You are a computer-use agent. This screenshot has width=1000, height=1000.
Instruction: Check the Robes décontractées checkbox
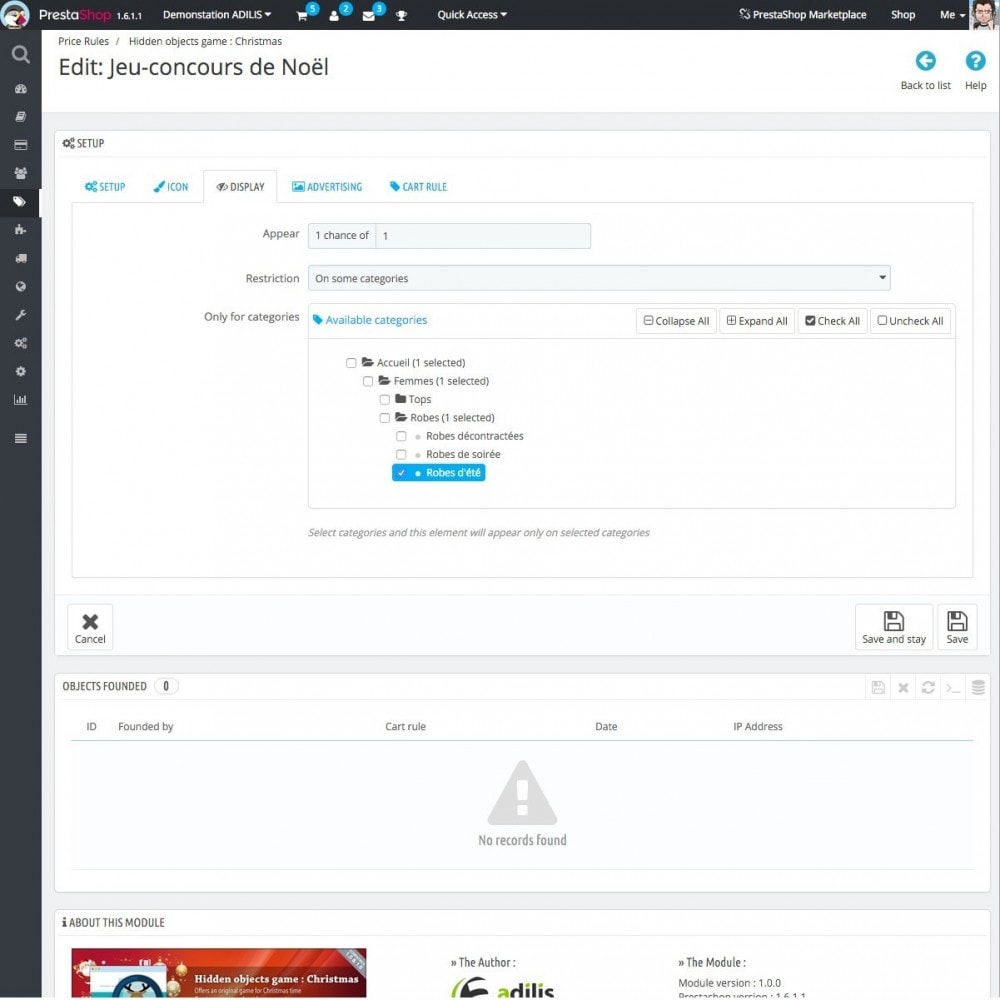point(401,436)
